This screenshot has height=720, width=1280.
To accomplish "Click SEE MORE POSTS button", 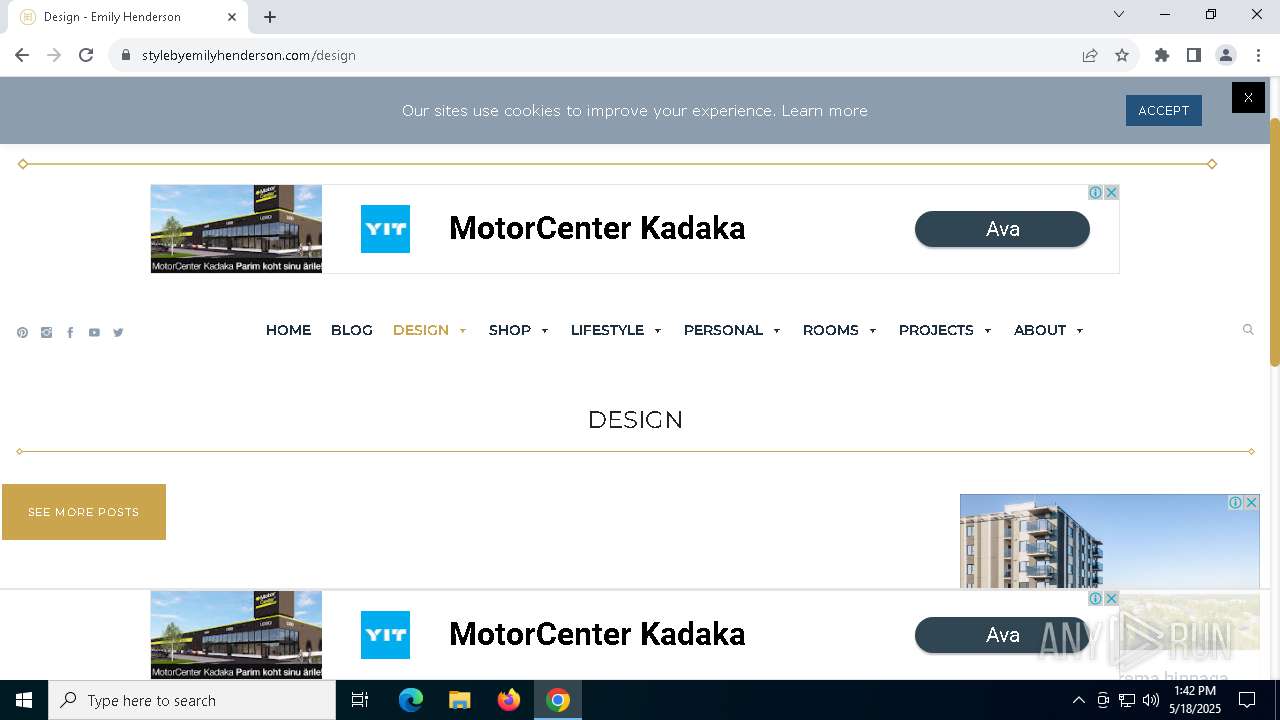I will point(84,512).
